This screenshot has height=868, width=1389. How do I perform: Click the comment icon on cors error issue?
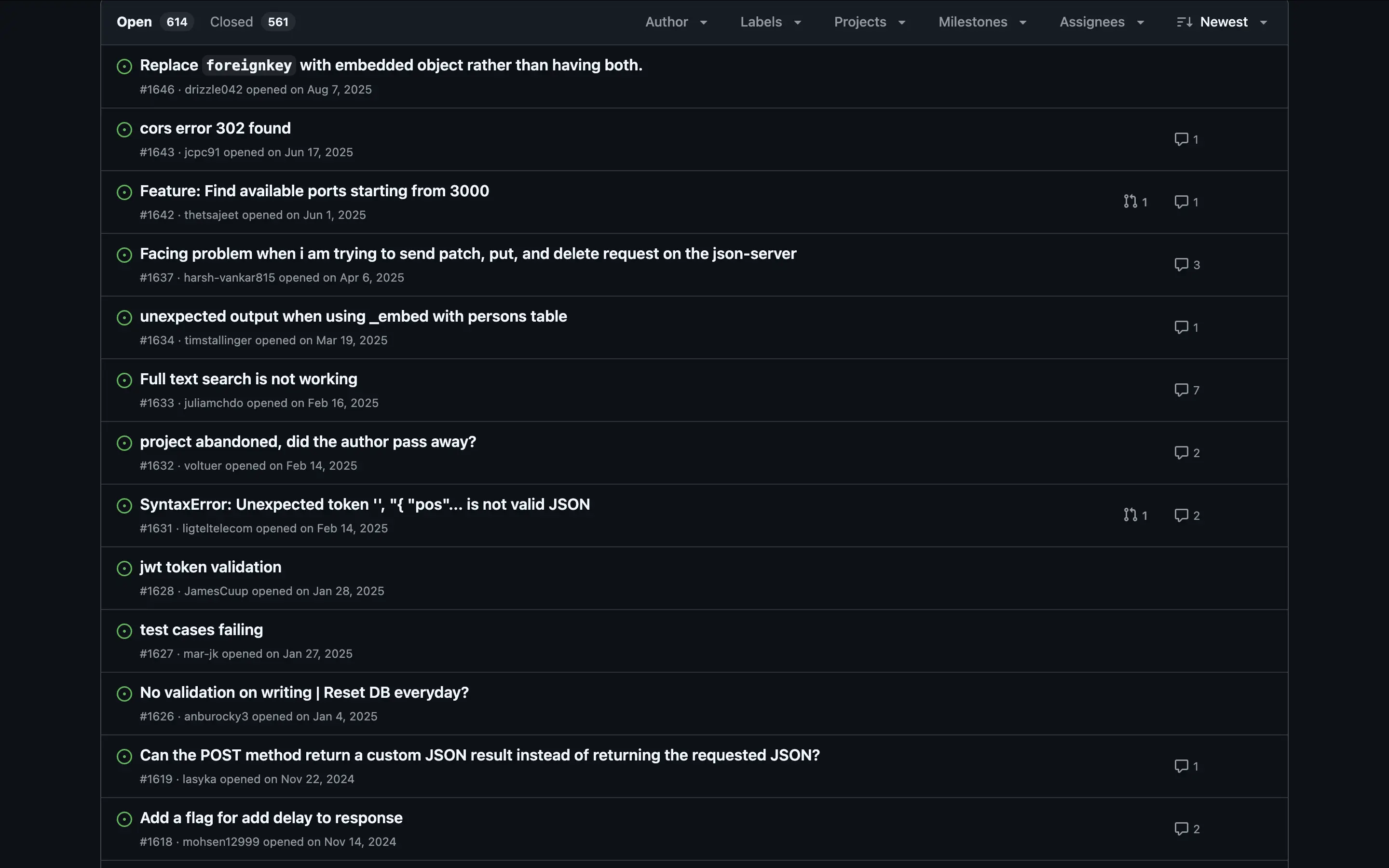point(1181,139)
